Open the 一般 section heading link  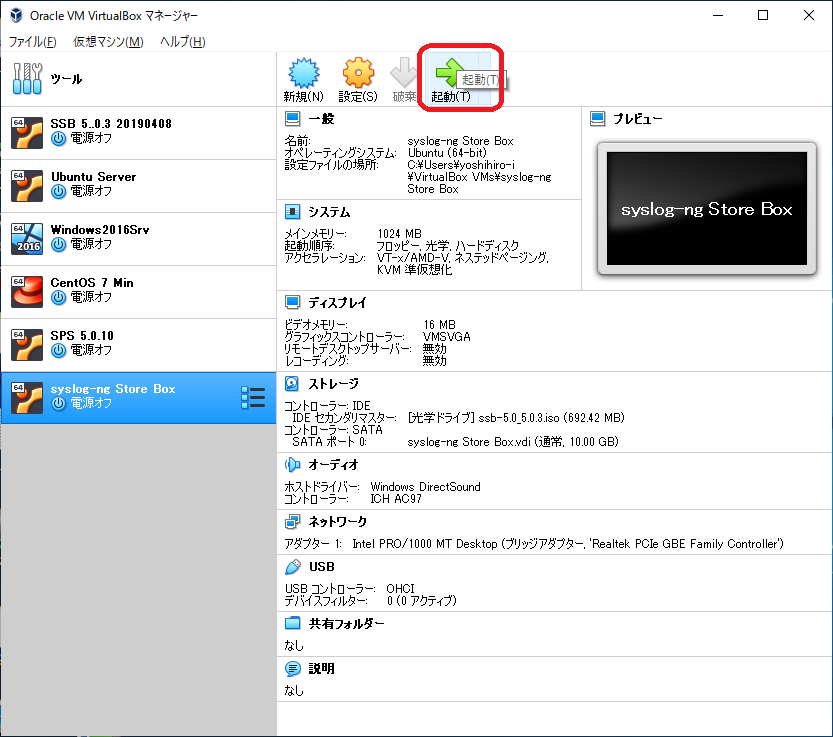(321, 118)
